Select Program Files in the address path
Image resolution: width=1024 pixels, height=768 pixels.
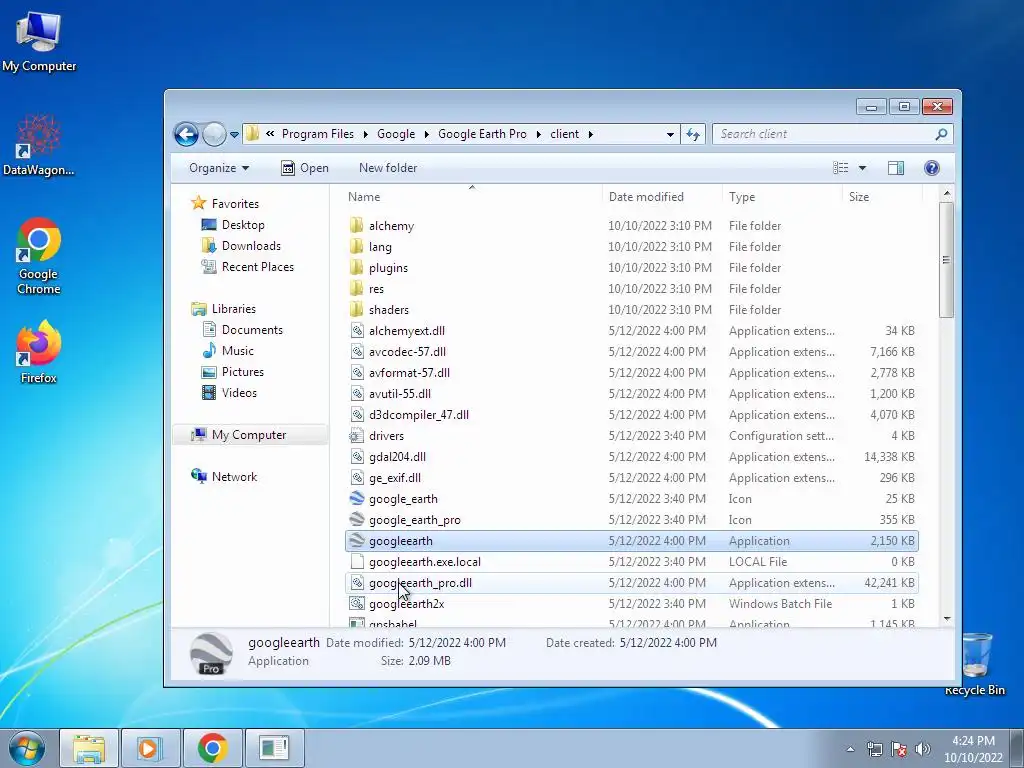317,134
